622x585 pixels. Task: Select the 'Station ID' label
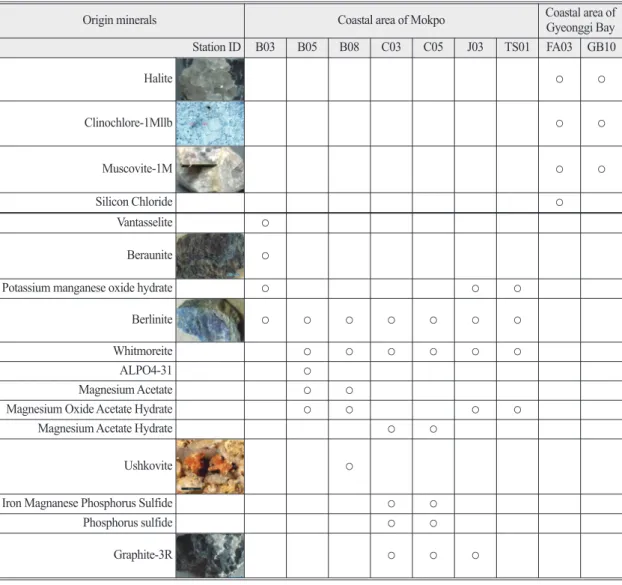tap(217, 47)
